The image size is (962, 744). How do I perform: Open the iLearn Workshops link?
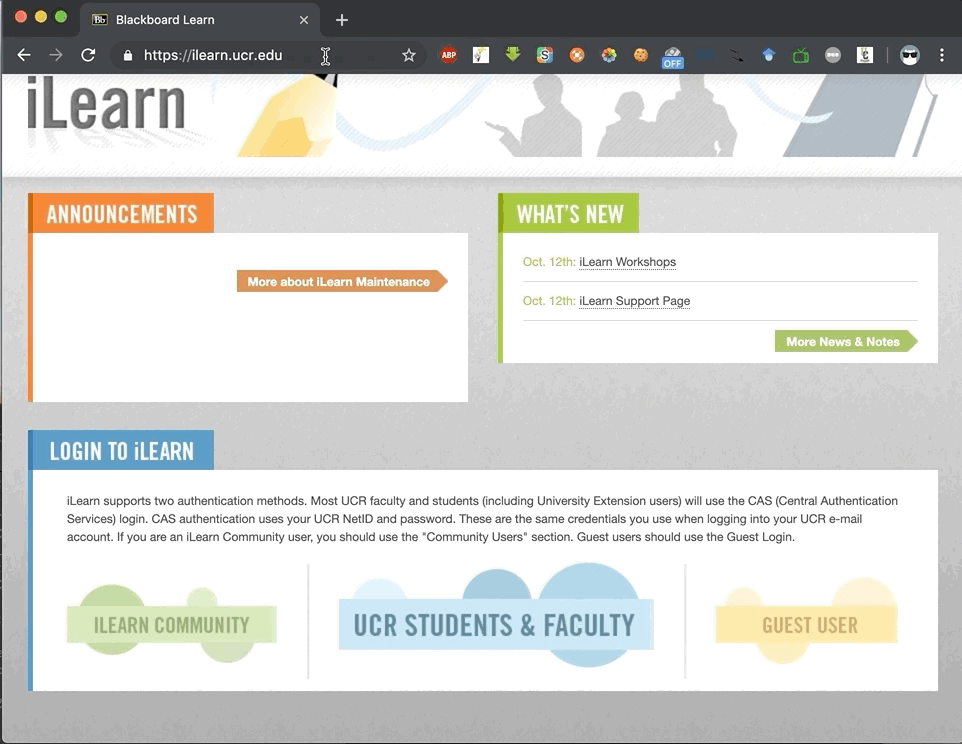(x=627, y=262)
